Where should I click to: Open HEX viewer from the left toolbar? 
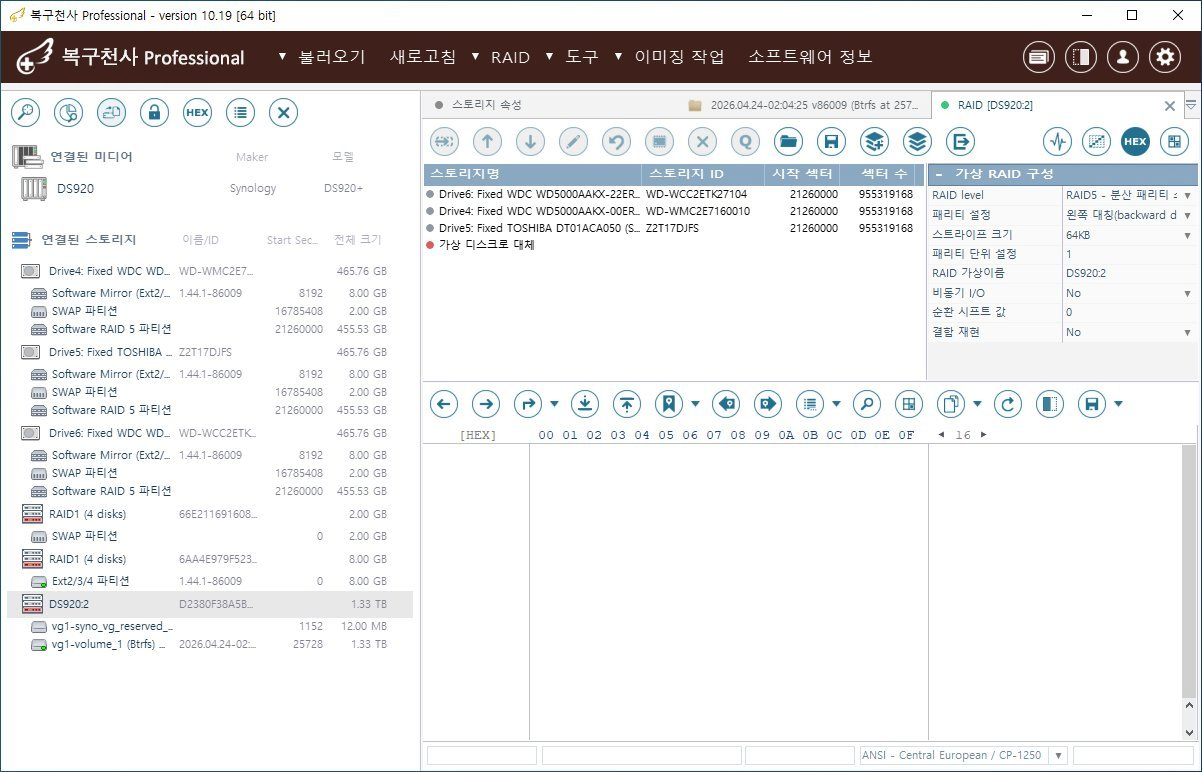(197, 113)
